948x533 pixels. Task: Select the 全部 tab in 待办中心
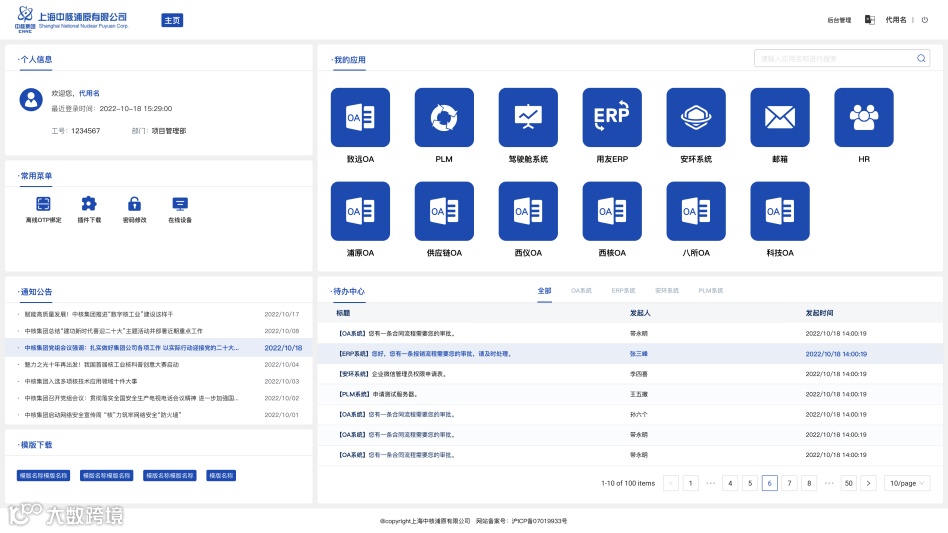tap(545, 291)
